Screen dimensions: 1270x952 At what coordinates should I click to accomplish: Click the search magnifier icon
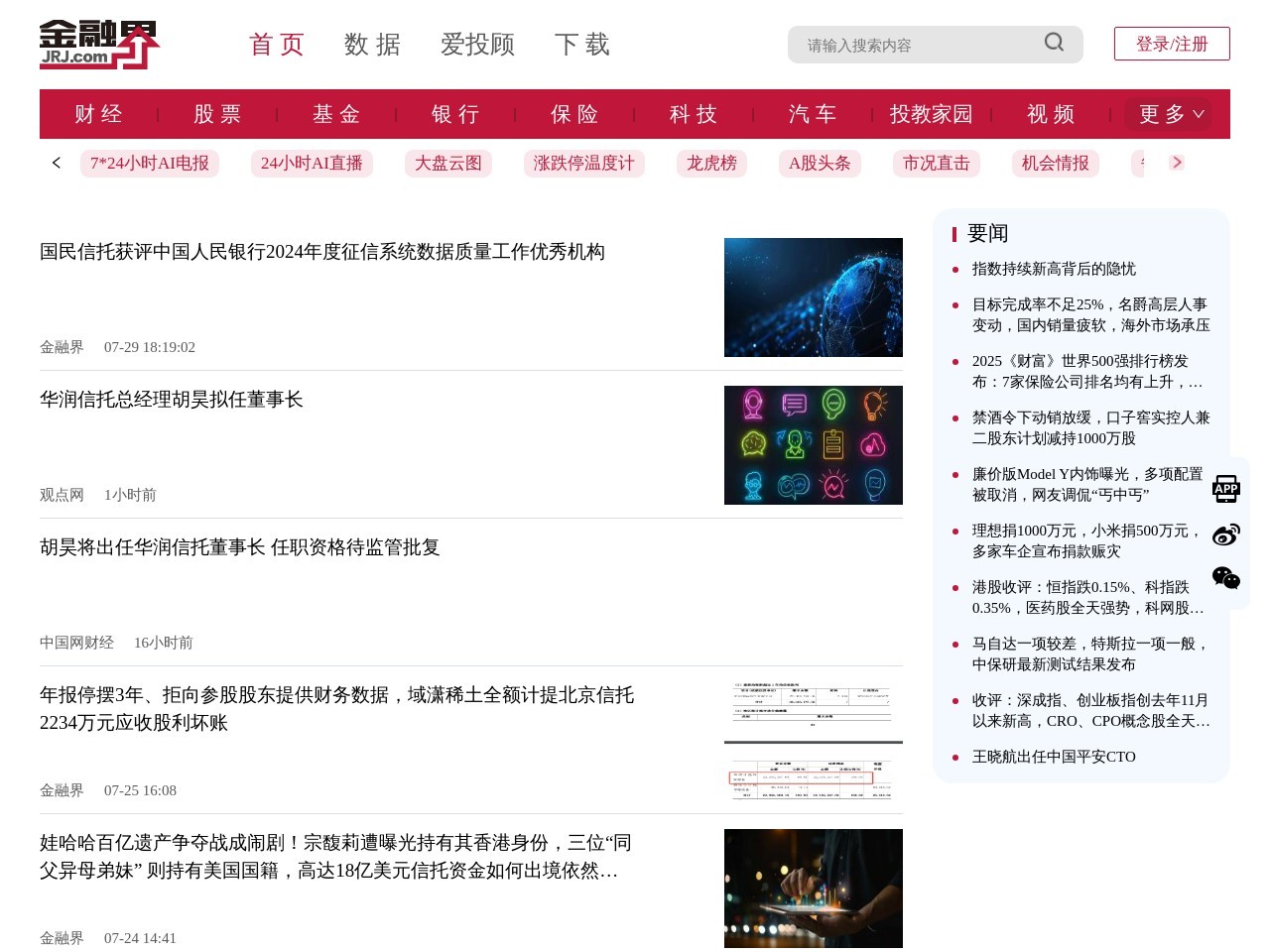click(x=1053, y=44)
